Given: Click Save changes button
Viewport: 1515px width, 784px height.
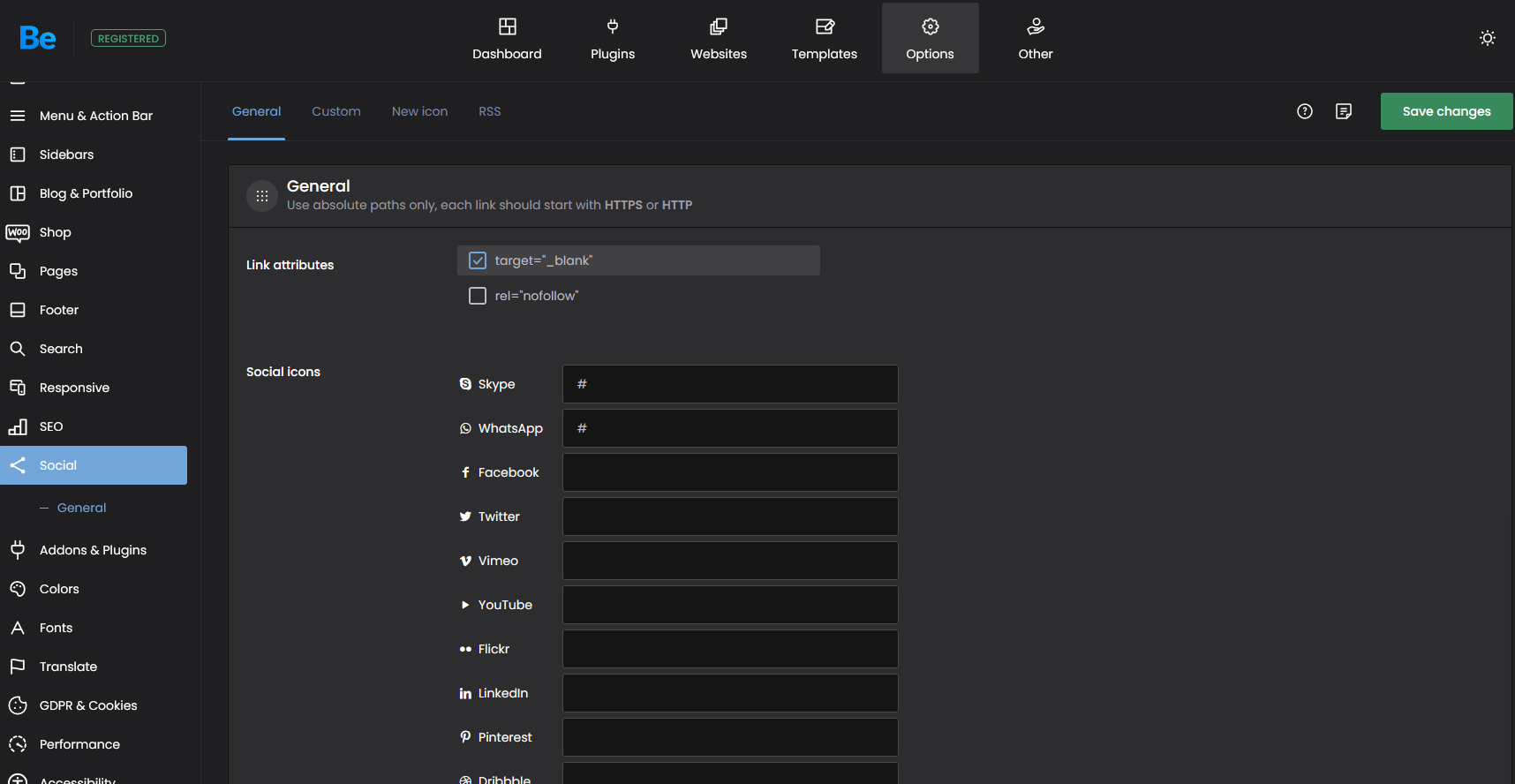Looking at the screenshot, I should pyautogui.click(x=1446, y=111).
